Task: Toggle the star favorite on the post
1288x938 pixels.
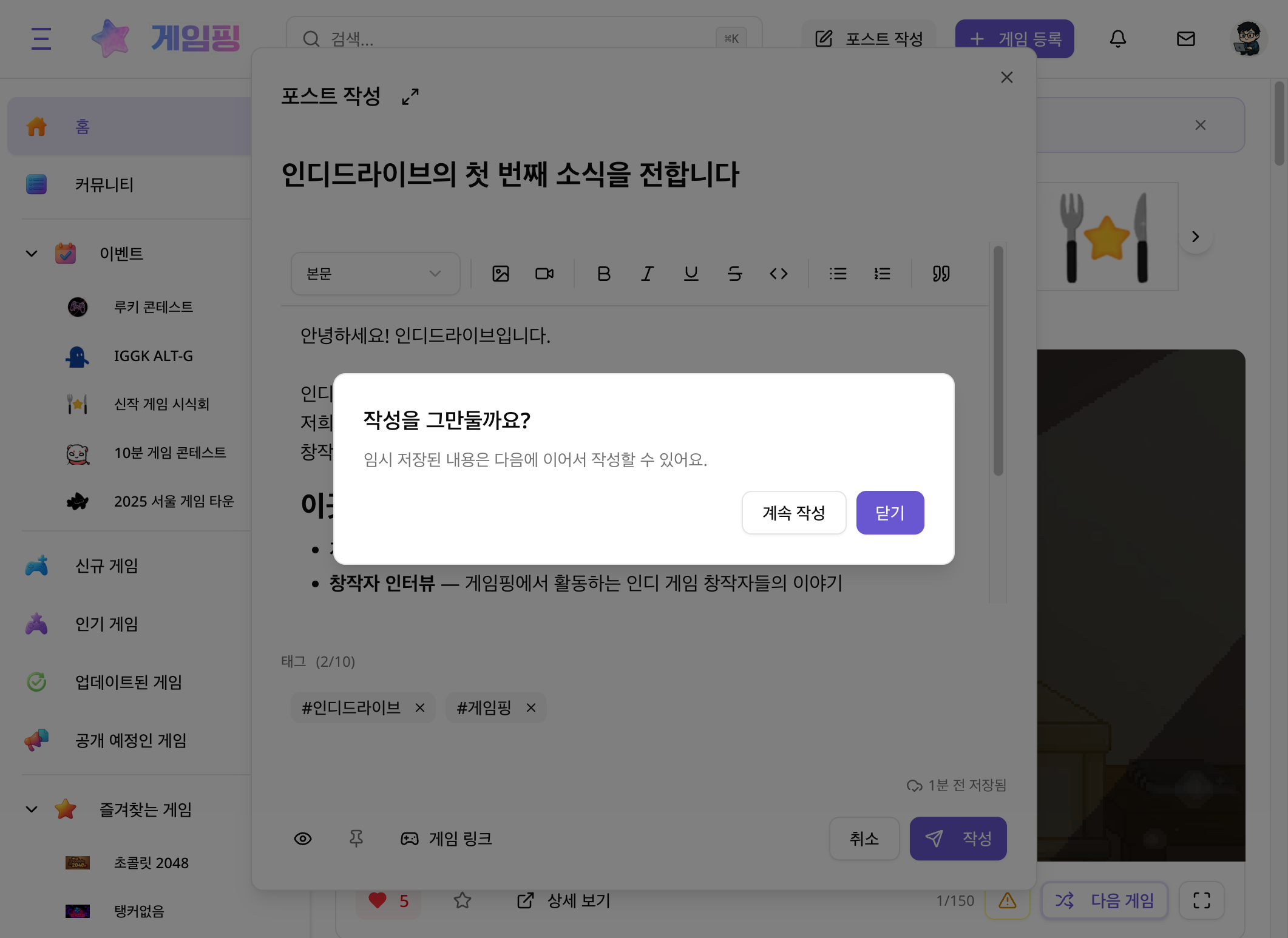Action: point(462,900)
